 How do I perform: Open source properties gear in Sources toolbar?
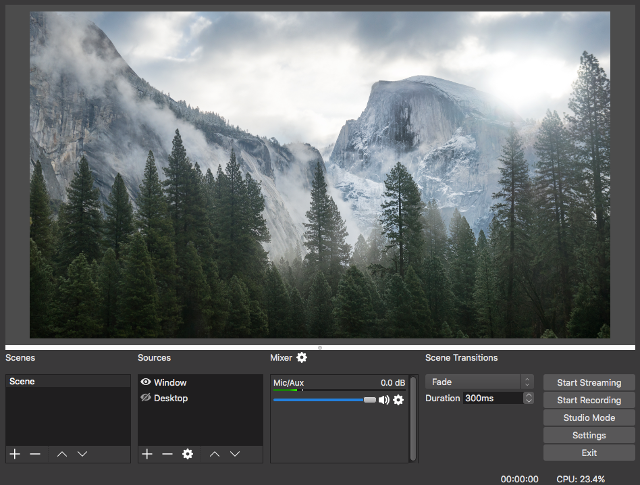(187, 454)
